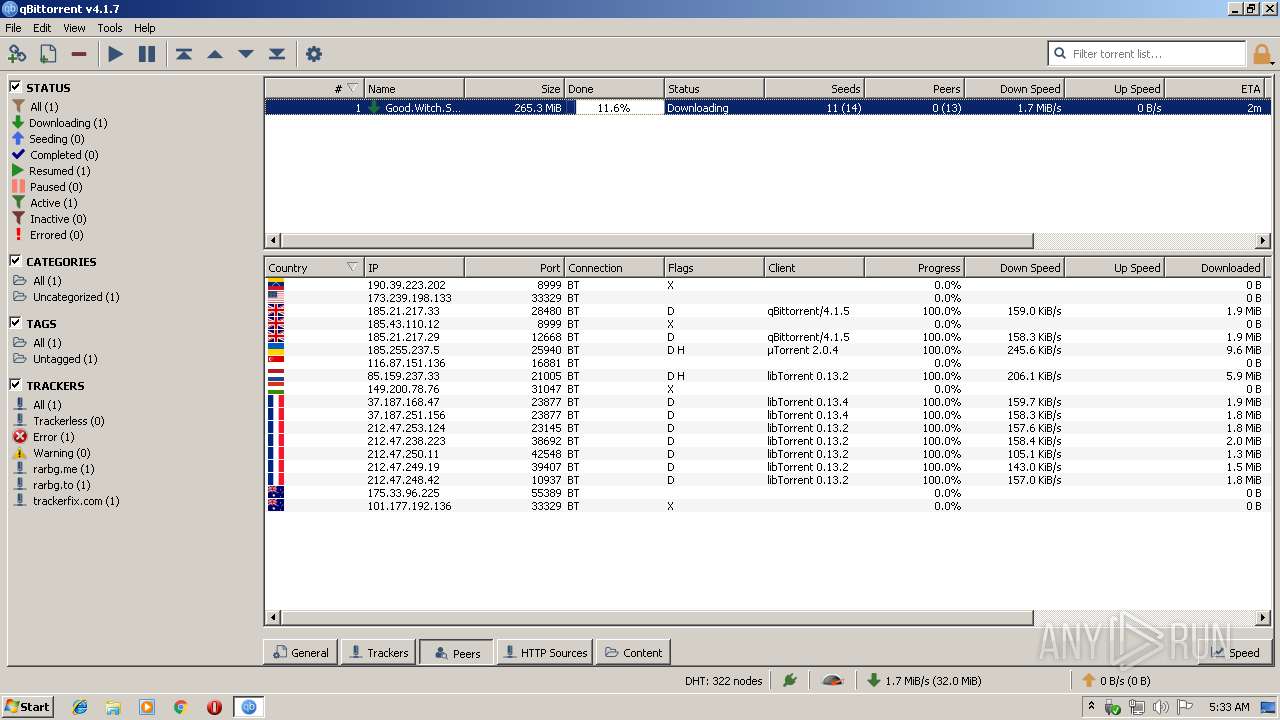Click the lock UI padlock icon

coord(1262,54)
